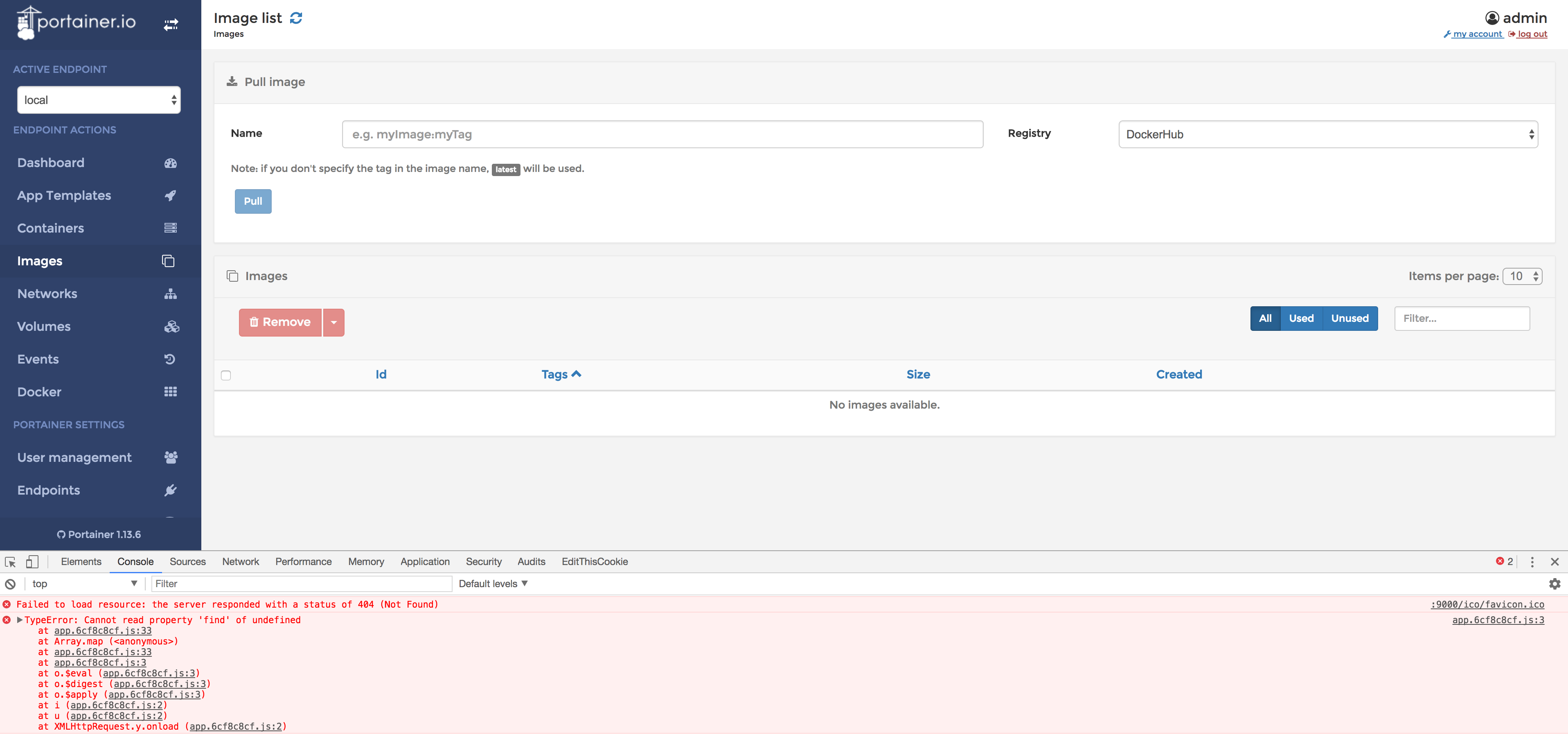Open the Performance tab
1568x737 pixels.
click(x=303, y=562)
